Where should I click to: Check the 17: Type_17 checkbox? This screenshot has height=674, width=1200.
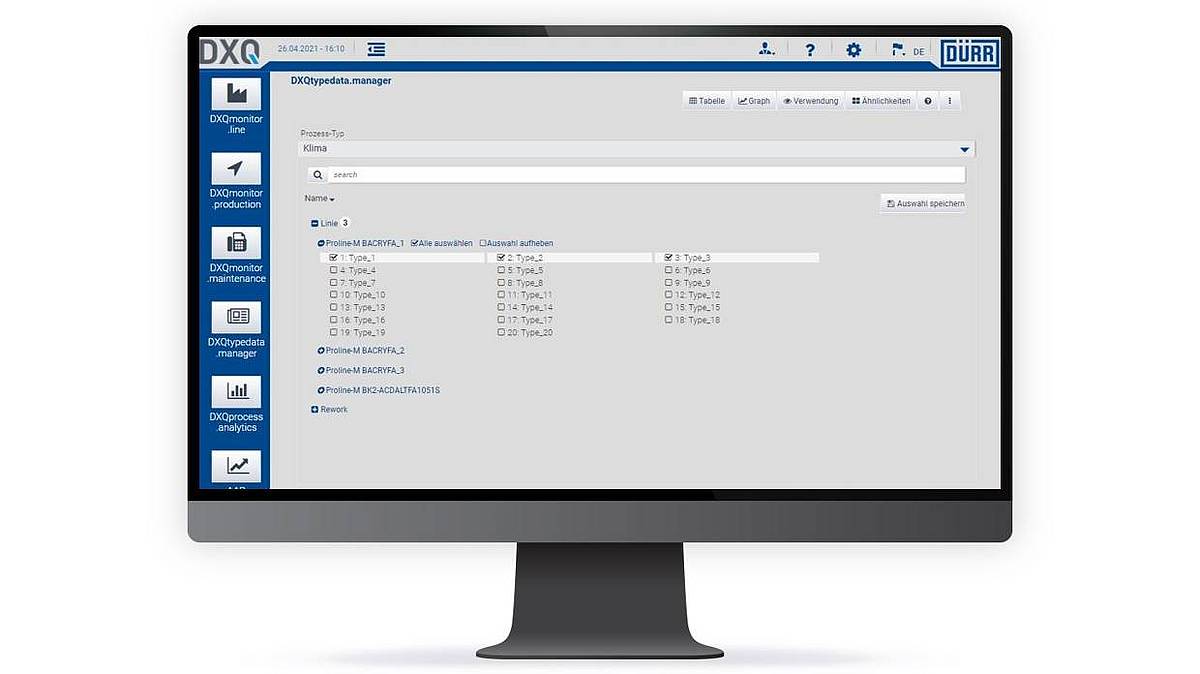click(501, 320)
